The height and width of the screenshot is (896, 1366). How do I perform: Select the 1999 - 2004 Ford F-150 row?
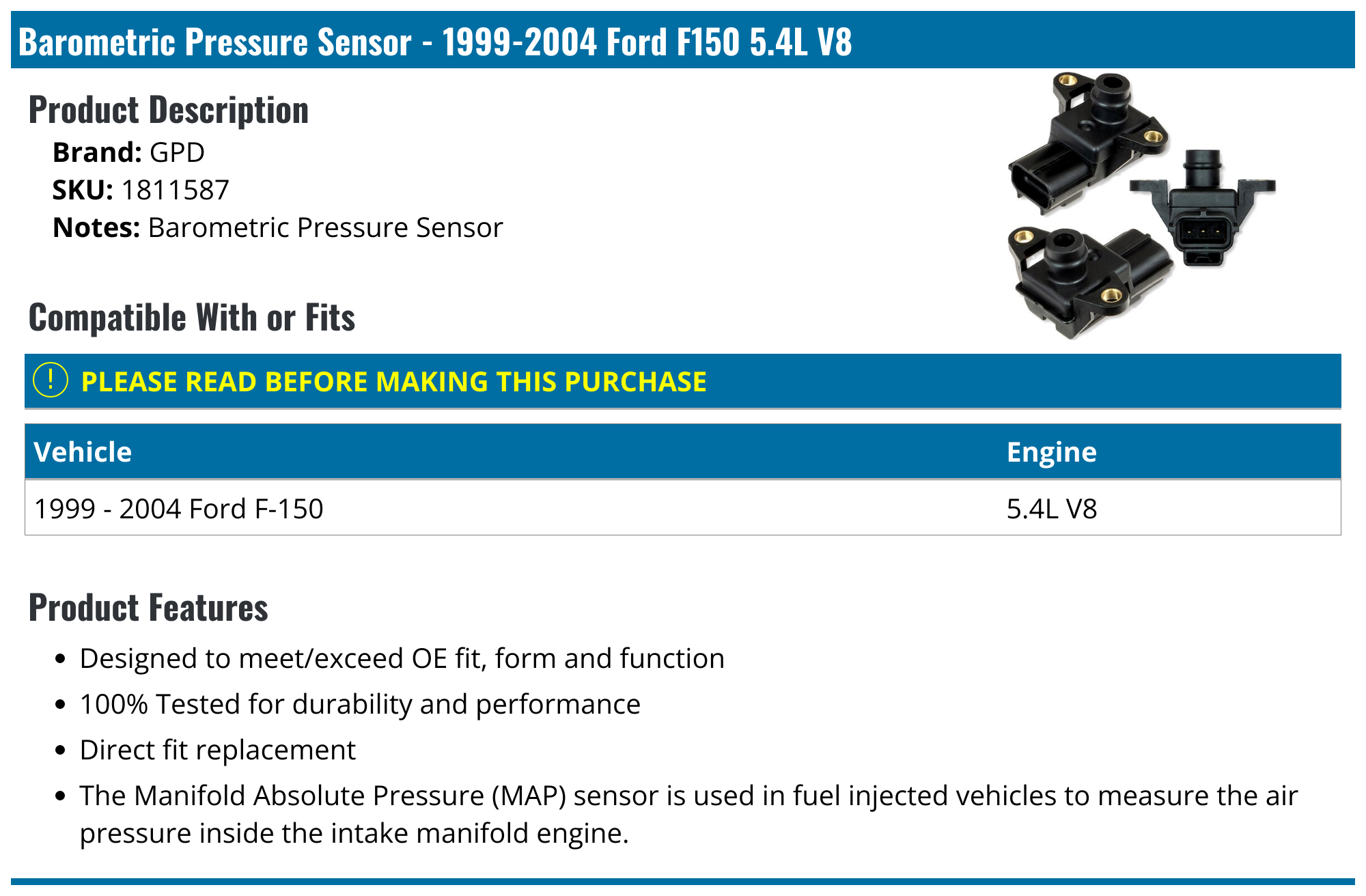point(179,509)
